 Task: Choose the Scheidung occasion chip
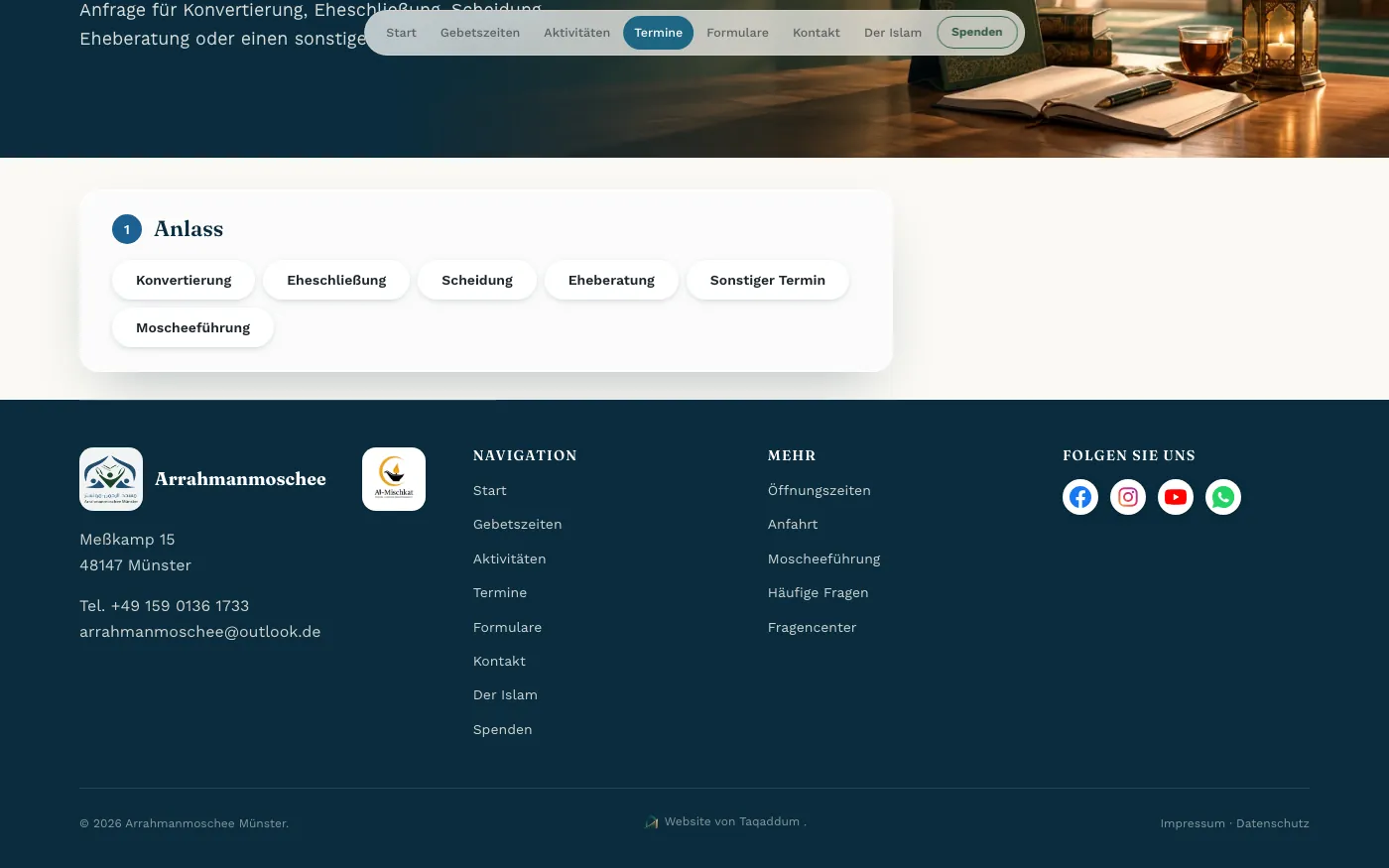pos(477,280)
